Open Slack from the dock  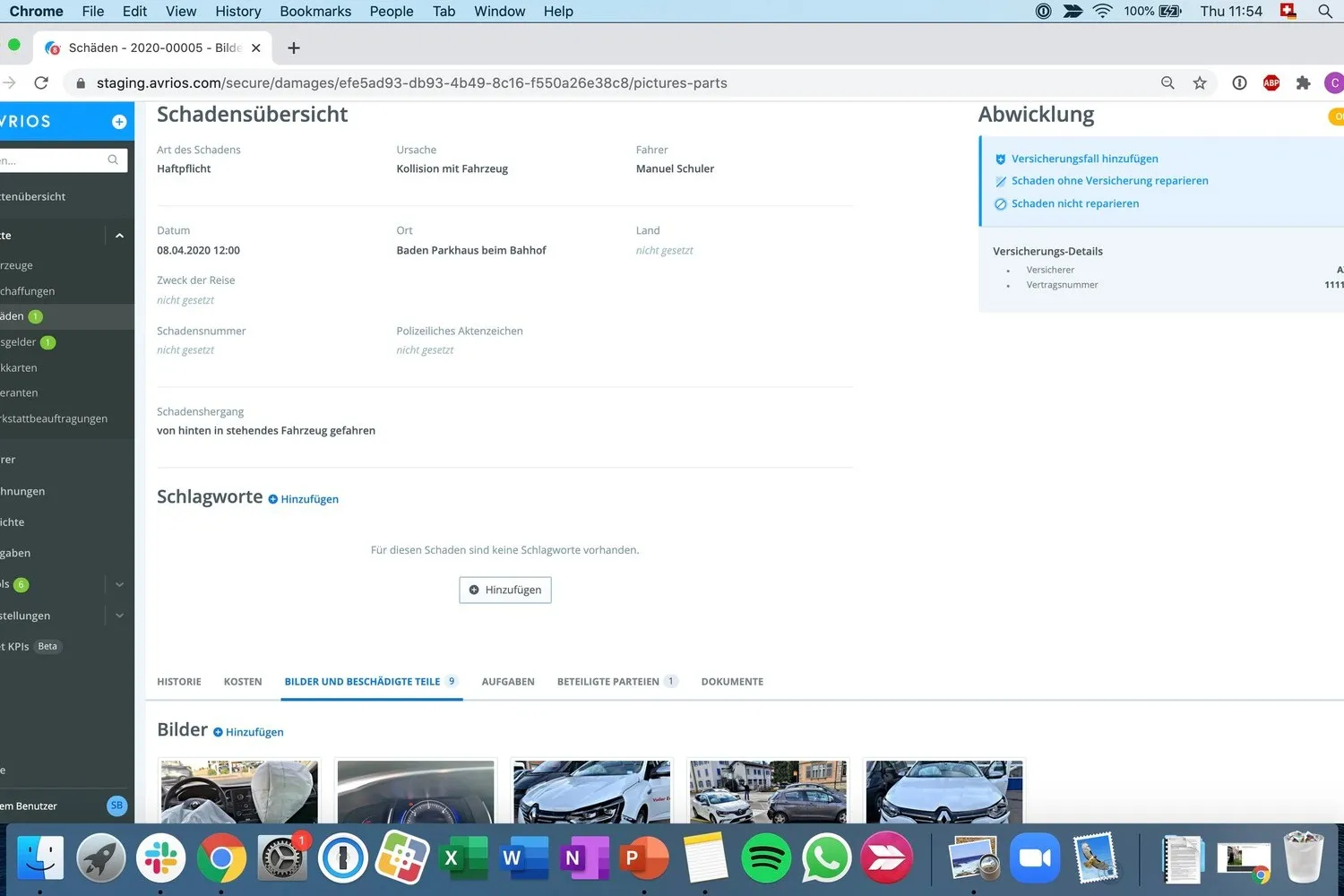(161, 858)
